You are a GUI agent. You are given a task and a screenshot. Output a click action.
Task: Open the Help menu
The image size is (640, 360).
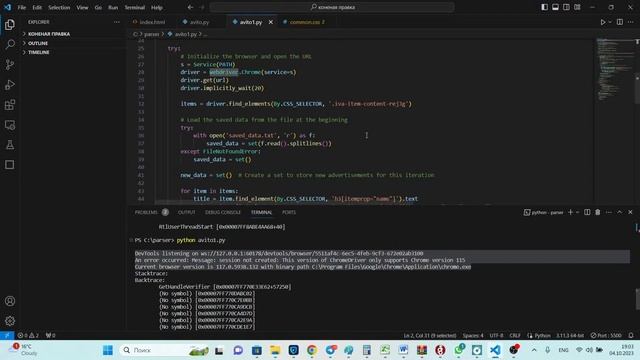(x=157, y=7)
